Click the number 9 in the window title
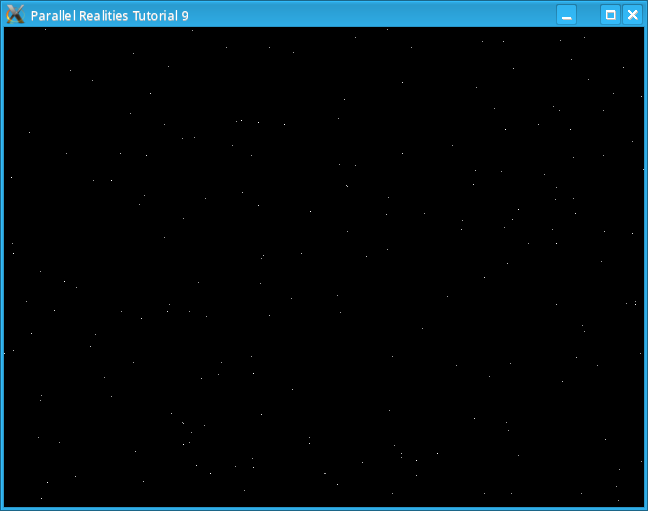 [185, 16]
